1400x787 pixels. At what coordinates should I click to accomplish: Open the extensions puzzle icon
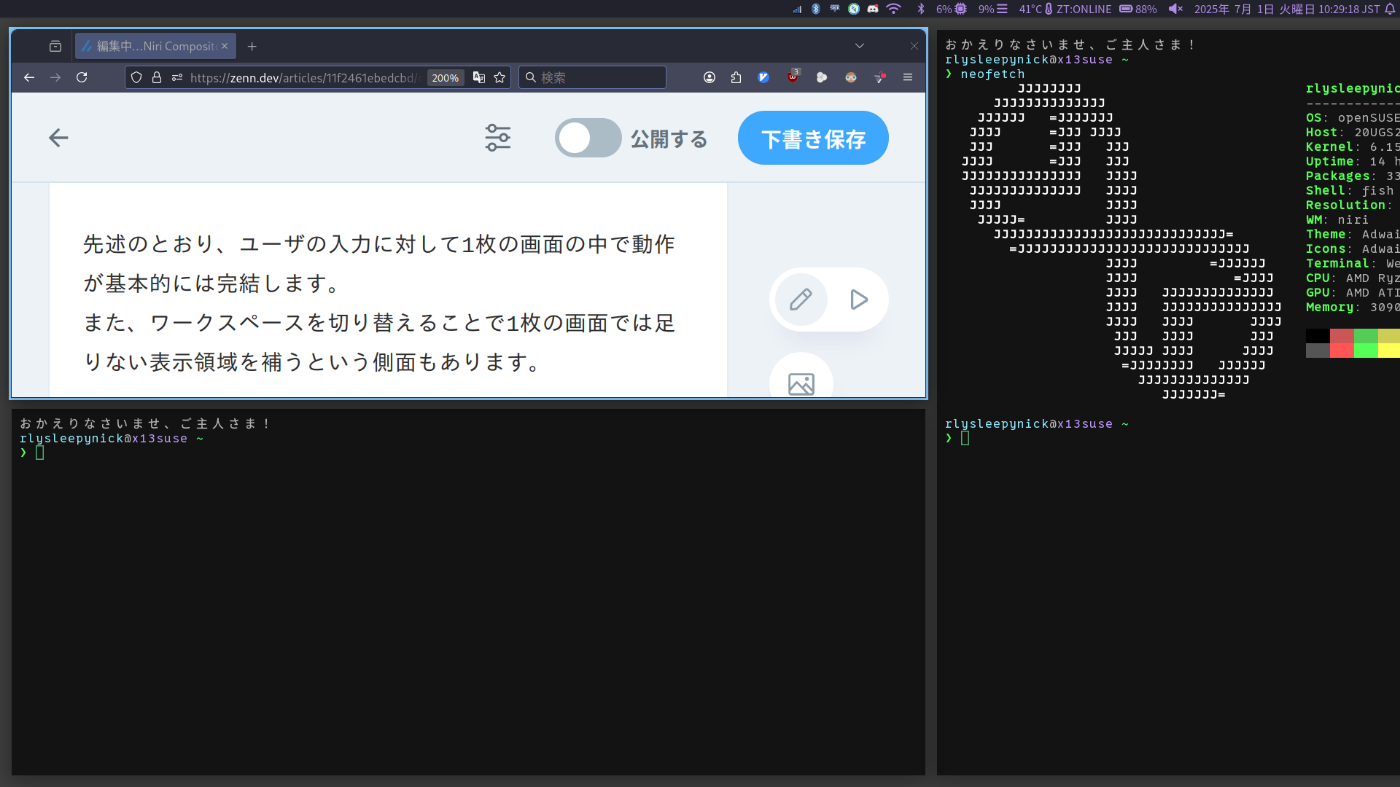(736, 77)
